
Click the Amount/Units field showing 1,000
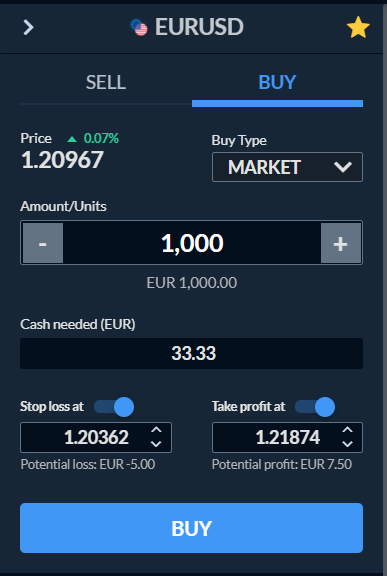click(x=192, y=243)
